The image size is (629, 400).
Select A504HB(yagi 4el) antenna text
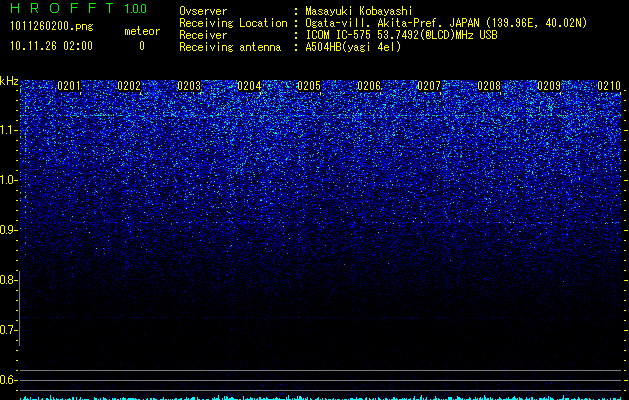(x=353, y=47)
